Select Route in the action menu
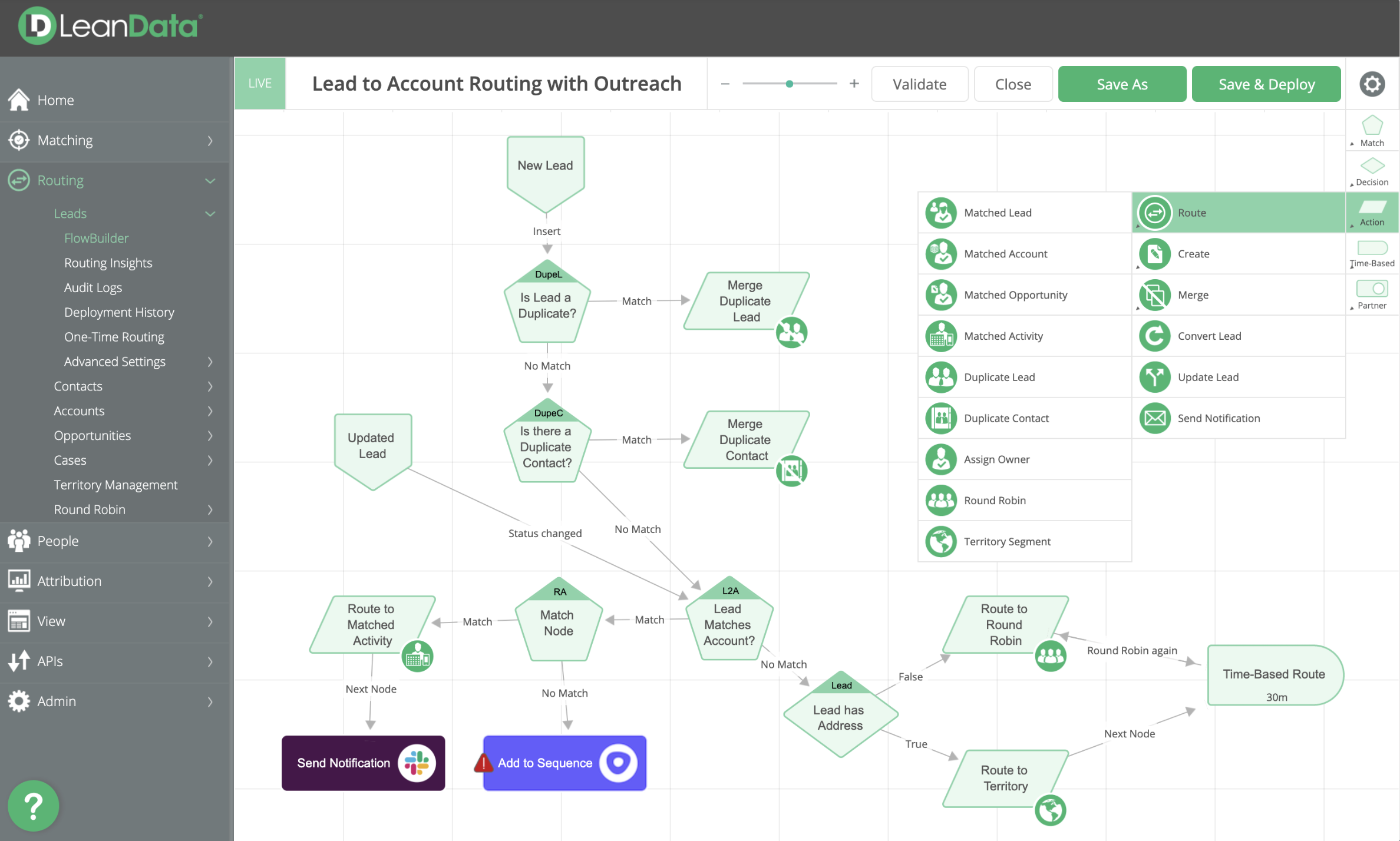The width and height of the screenshot is (1400, 841). pos(1239,213)
